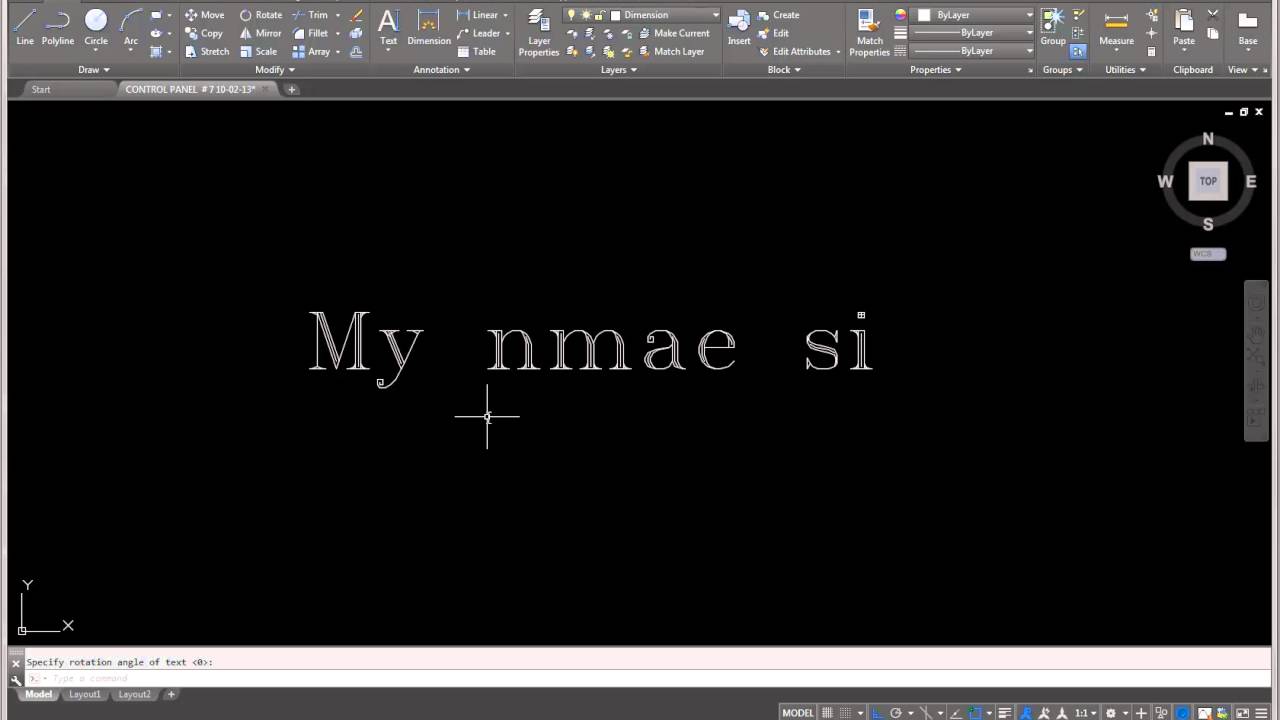
Task: Click the Erase tool icon
Action: 356,15
